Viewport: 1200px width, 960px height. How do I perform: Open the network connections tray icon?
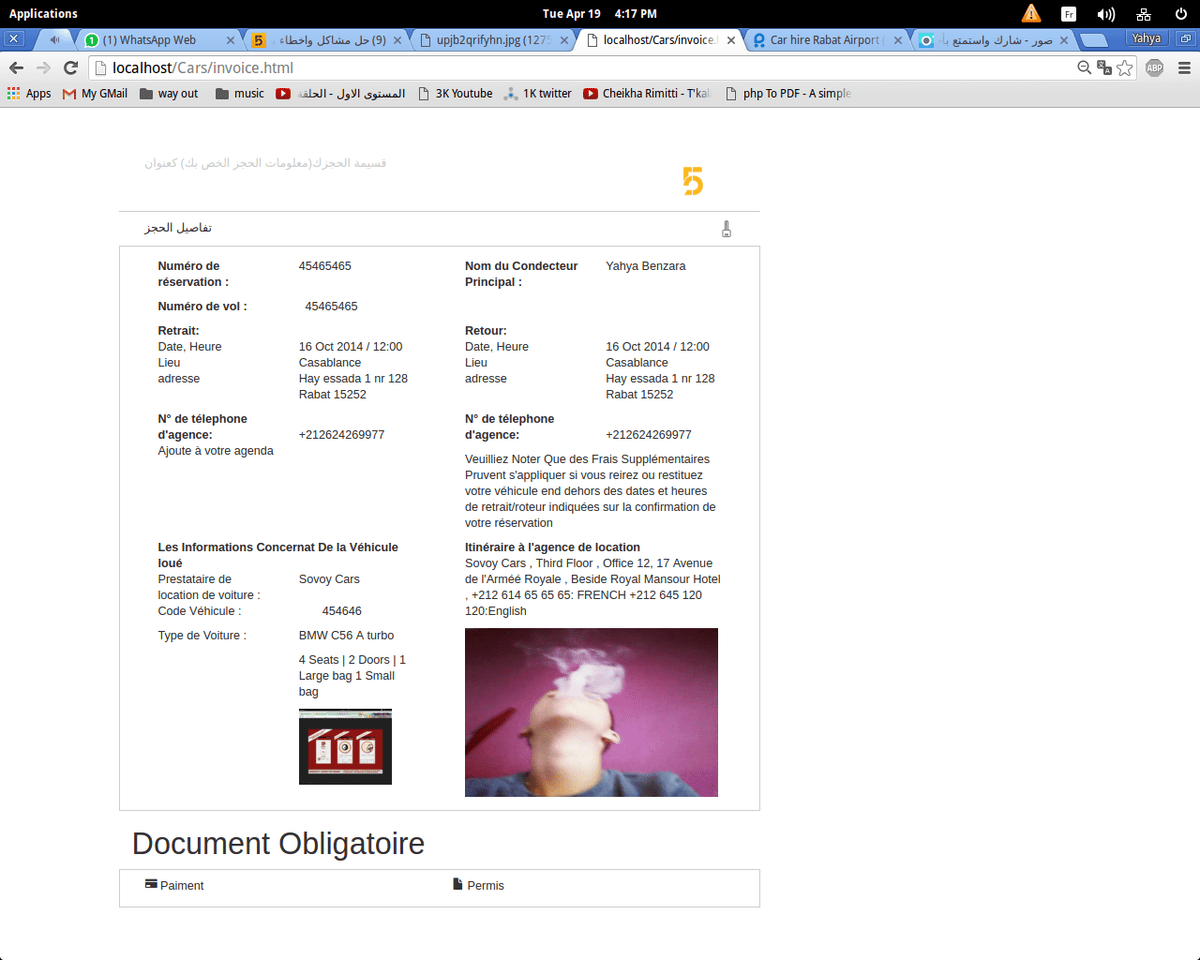click(1143, 13)
